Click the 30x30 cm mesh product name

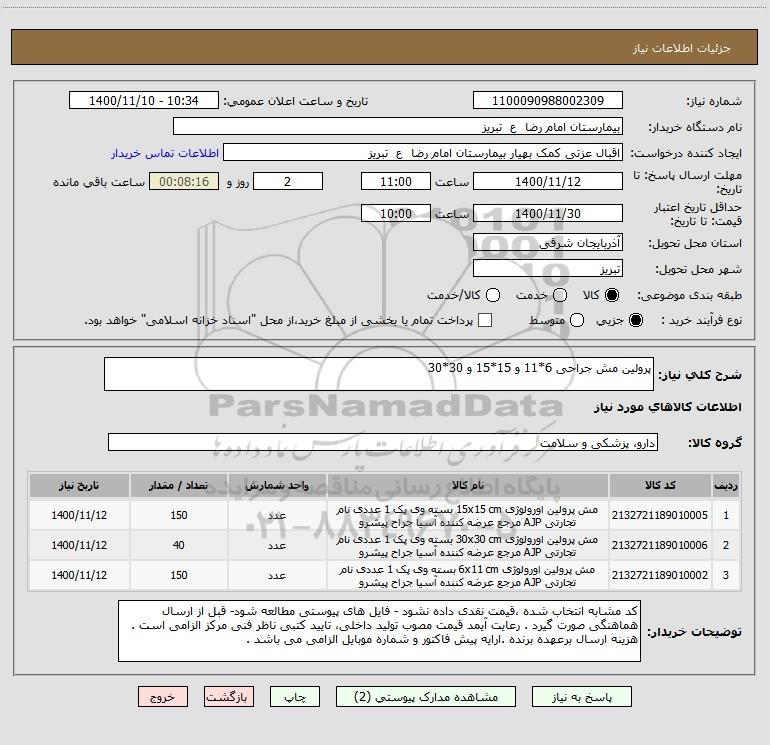(468, 546)
